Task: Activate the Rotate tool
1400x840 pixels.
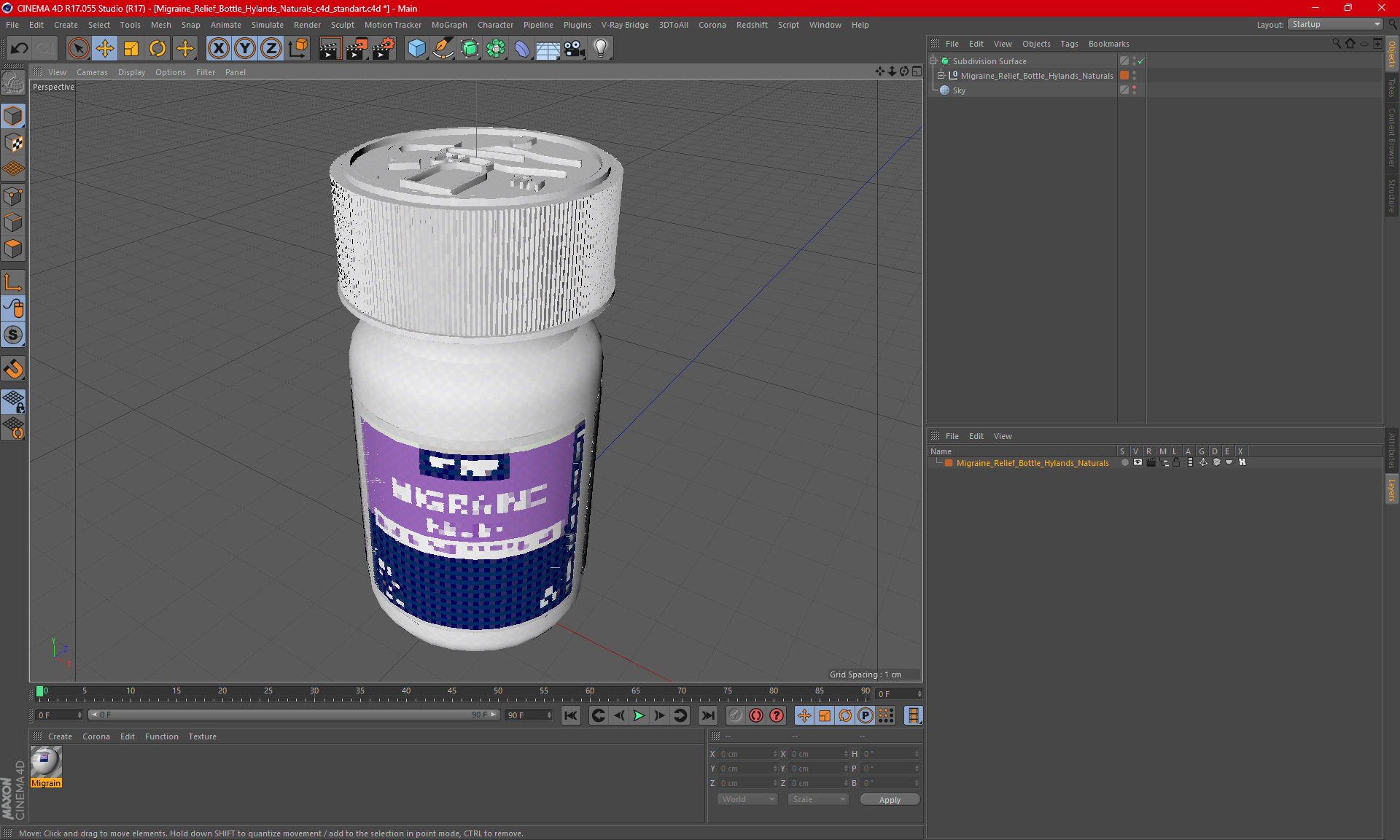Action: (x=157, y=49)
